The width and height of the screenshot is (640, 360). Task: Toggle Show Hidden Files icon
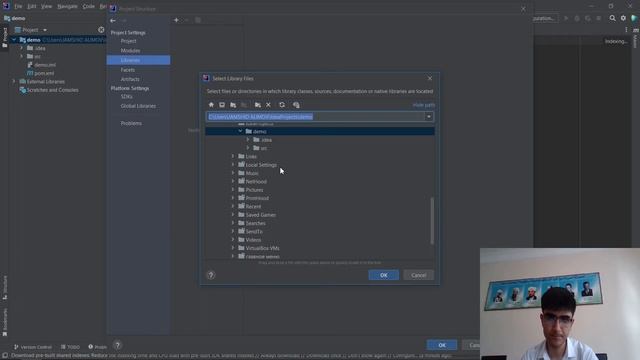pyautogui.click(x=296, y=105)
